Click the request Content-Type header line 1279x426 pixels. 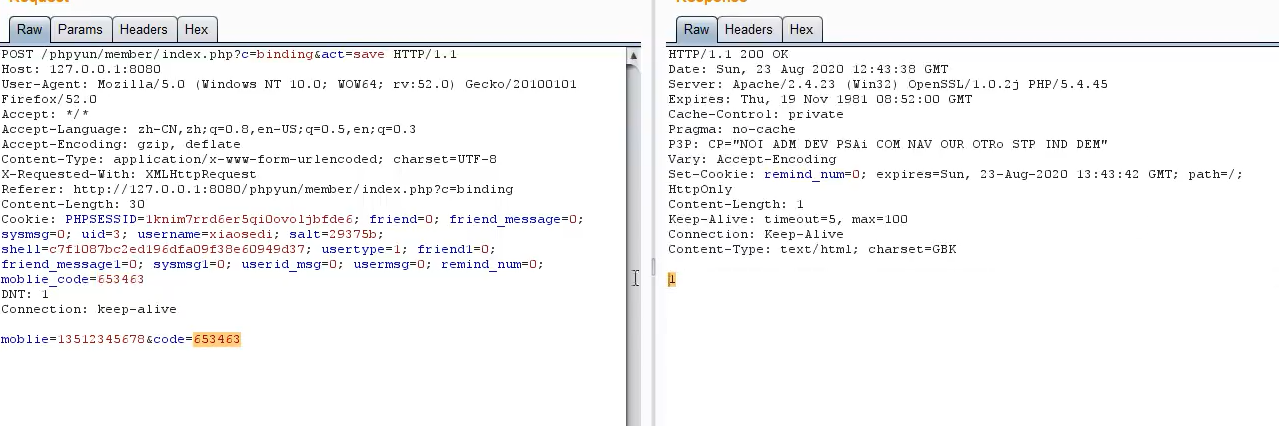(249, 159)
